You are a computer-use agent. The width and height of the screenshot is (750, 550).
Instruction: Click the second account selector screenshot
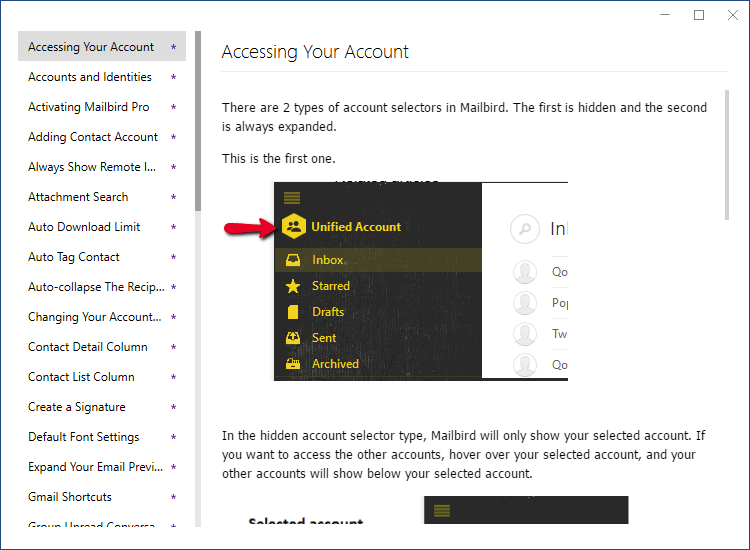438,510
